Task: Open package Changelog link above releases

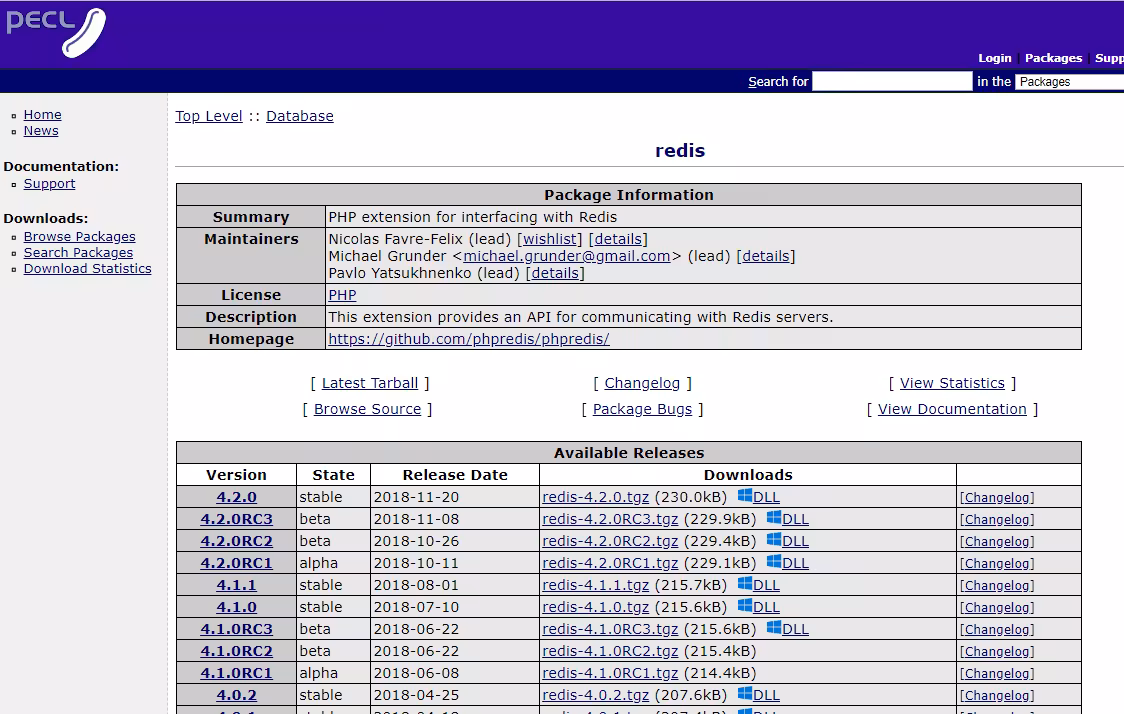Action: (x=642, y=383)
